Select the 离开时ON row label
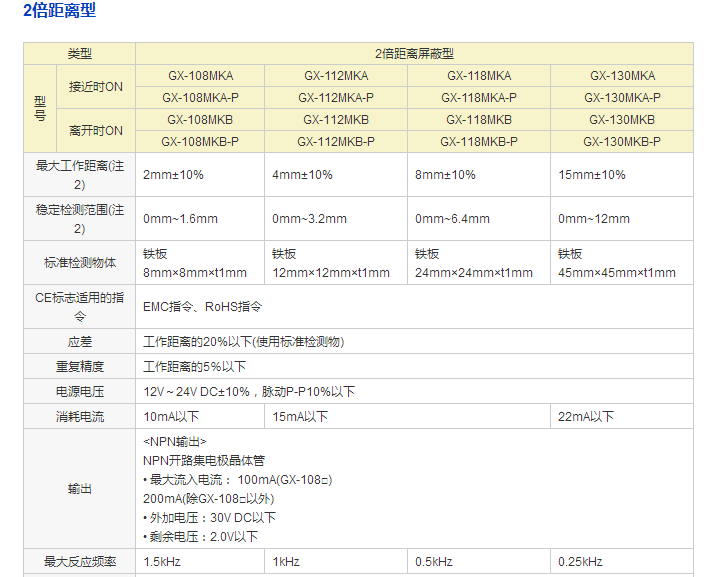 pyautogui.click(x=96, y=131)
